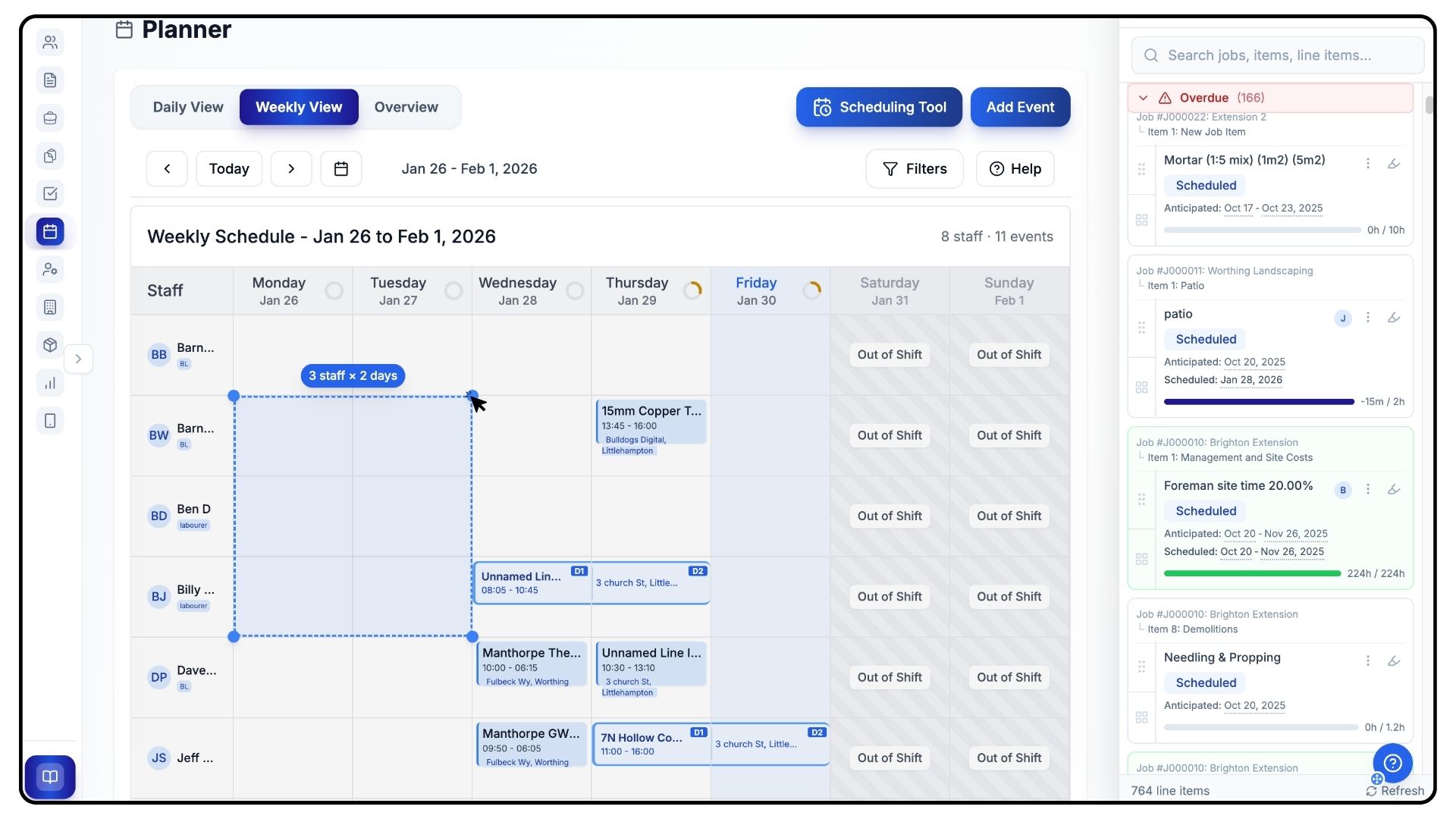Image resolution: width=1456 pixels, height=819 pixels.
Task: Click the 3D box inventory sidebar icon
Action: coord(50,345)
